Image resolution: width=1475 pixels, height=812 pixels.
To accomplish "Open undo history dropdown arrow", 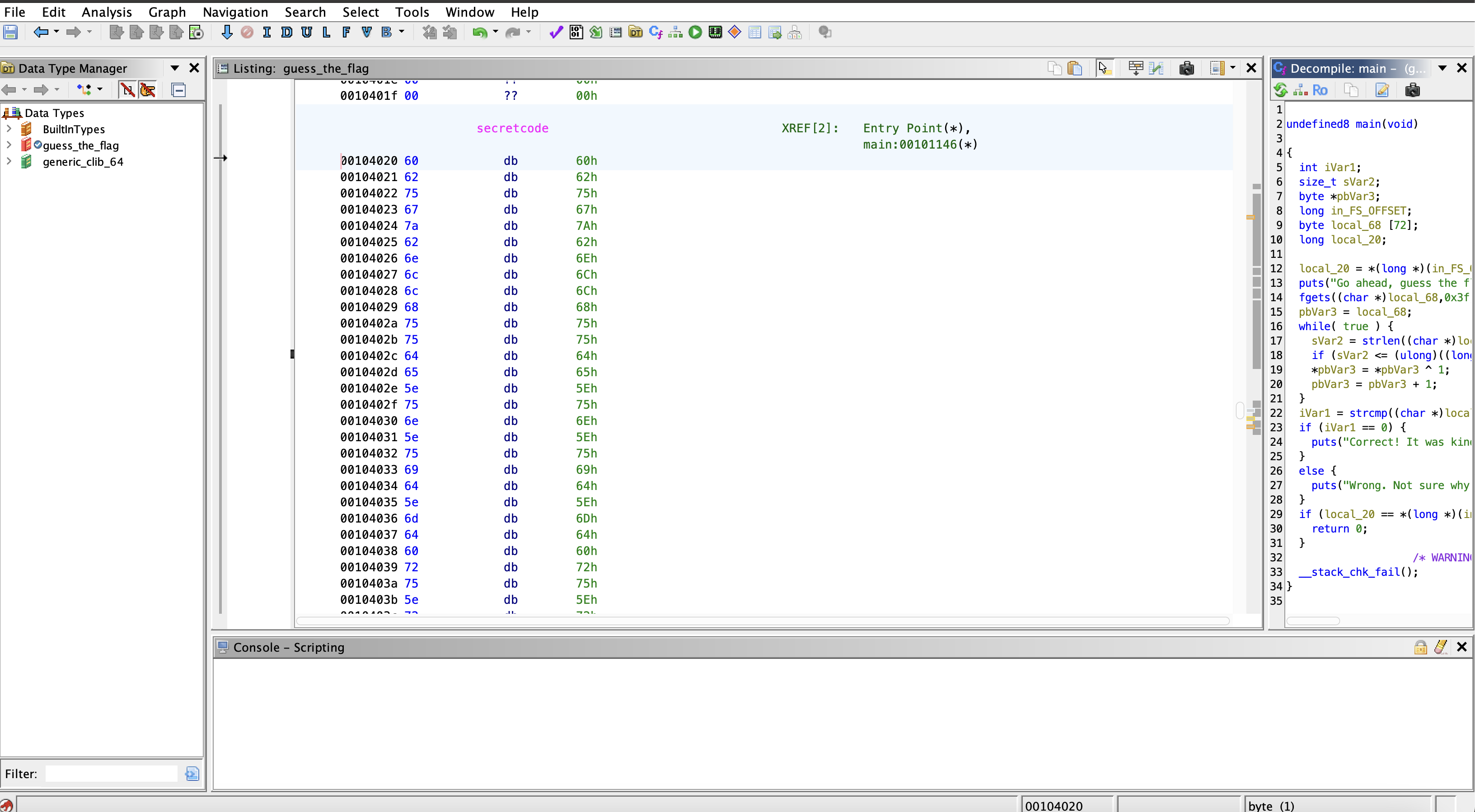I will tap(495, 32).
